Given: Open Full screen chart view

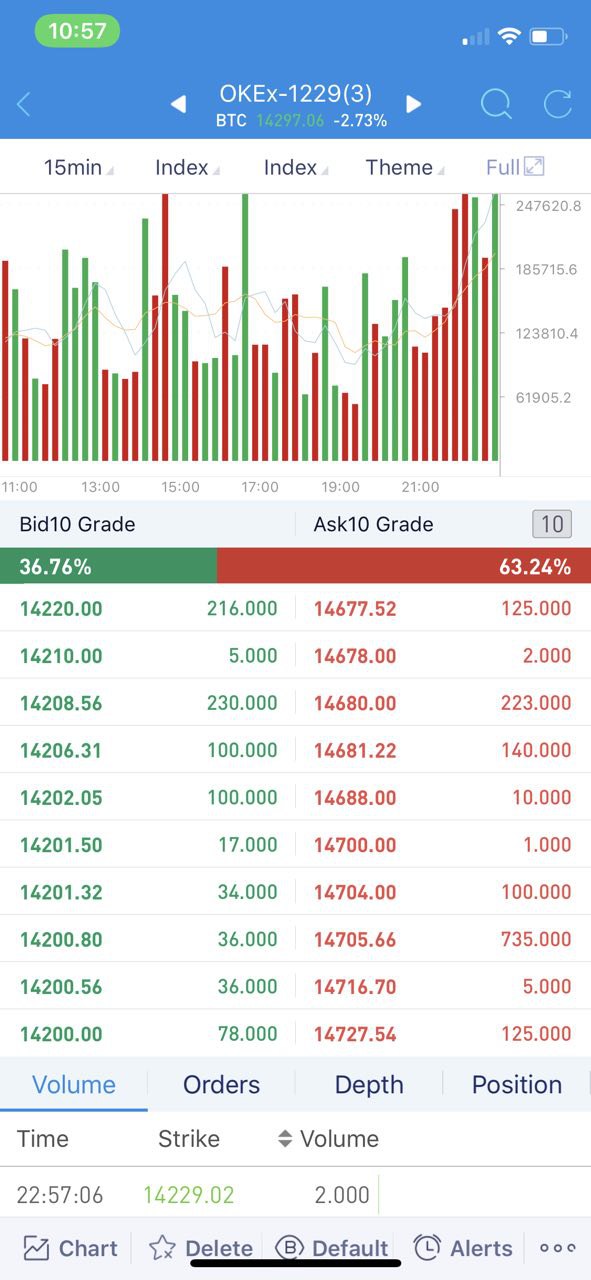Looking at the screenshot, I should coord(515,167).
